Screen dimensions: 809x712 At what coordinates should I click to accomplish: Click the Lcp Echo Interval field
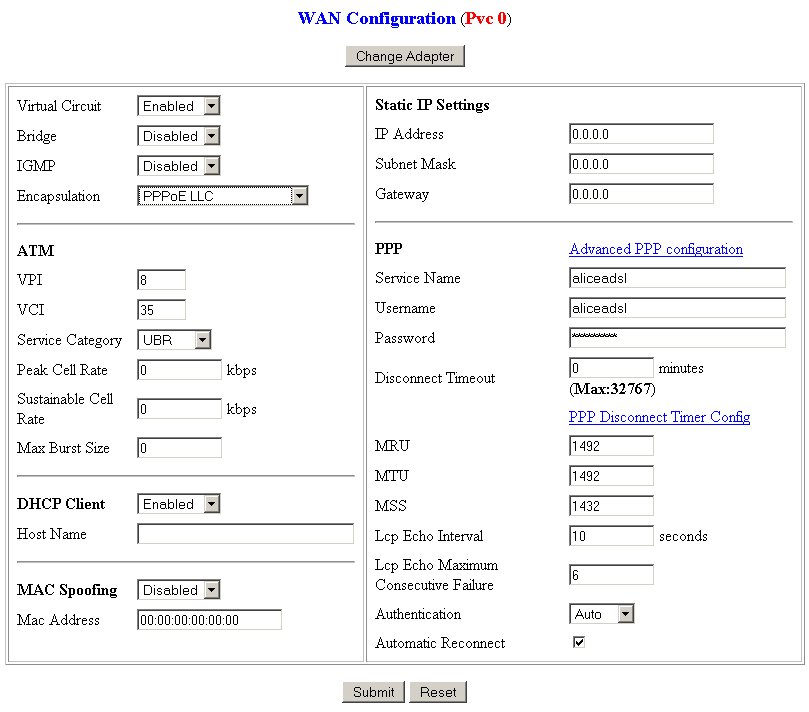[611, 536]
